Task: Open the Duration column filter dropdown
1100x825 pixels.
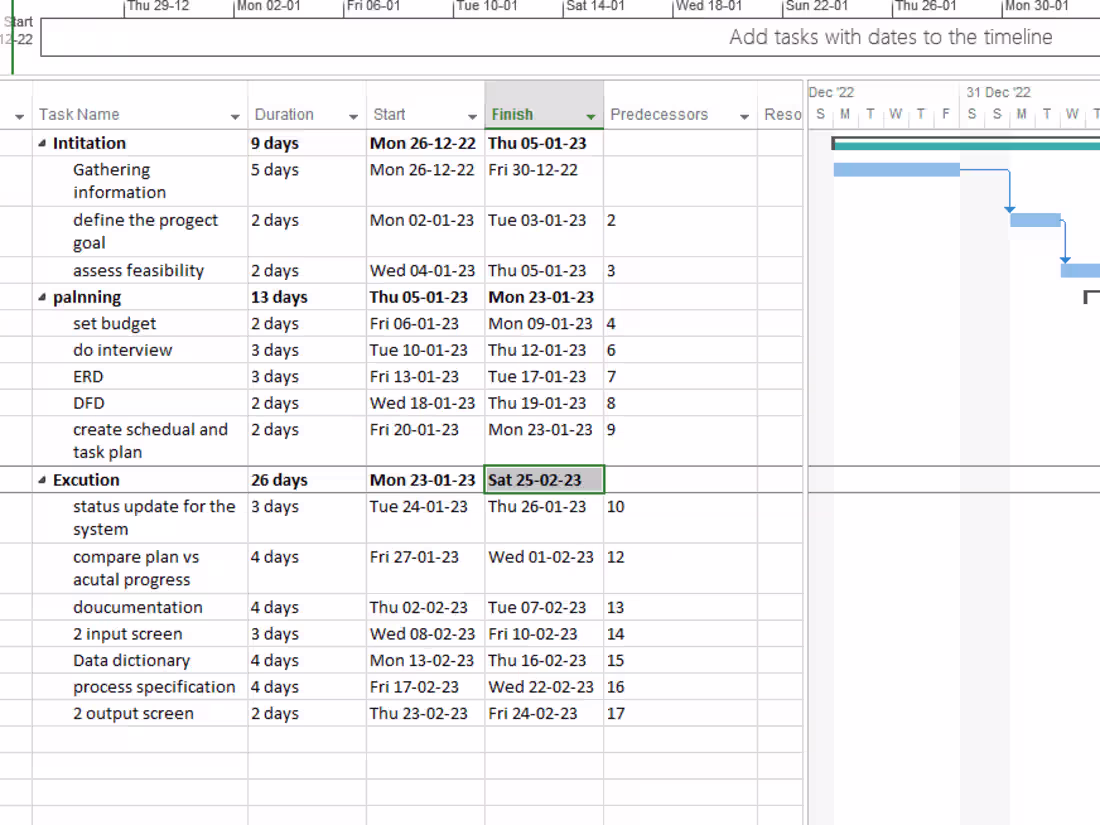Action: click(x=354, y=116)
